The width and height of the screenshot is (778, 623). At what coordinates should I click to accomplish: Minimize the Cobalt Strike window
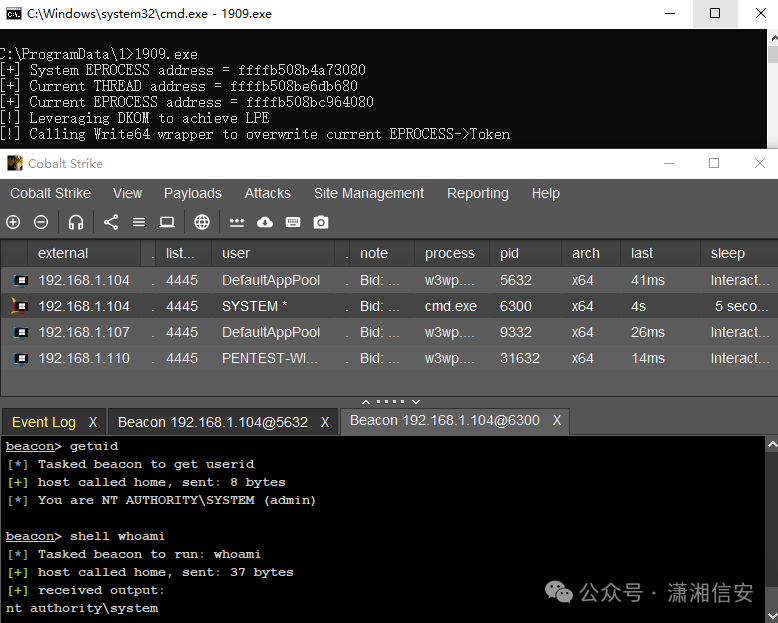pyautogui.click(x=669, y=163)
